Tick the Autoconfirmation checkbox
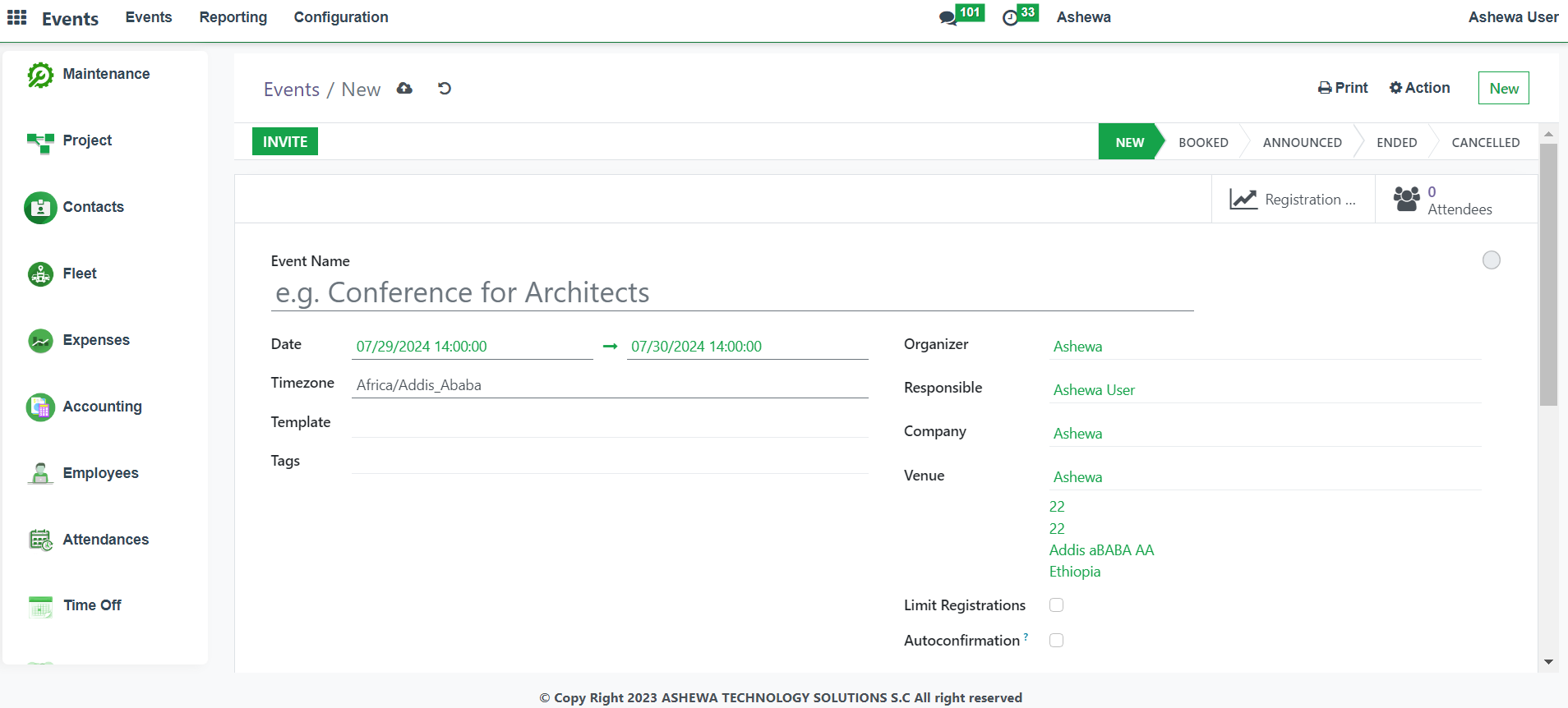This screenshot has width=1568, height=708. [1057, 641]
